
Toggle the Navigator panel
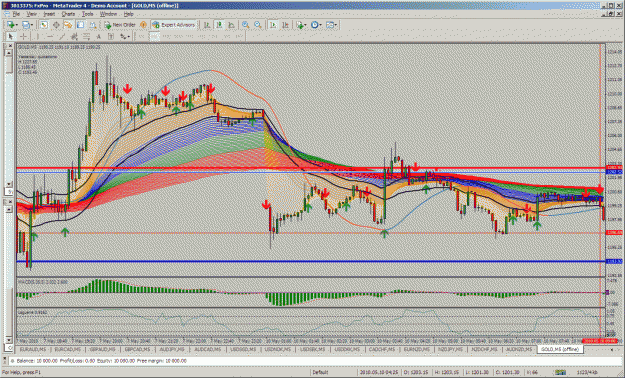pos(68,25)
